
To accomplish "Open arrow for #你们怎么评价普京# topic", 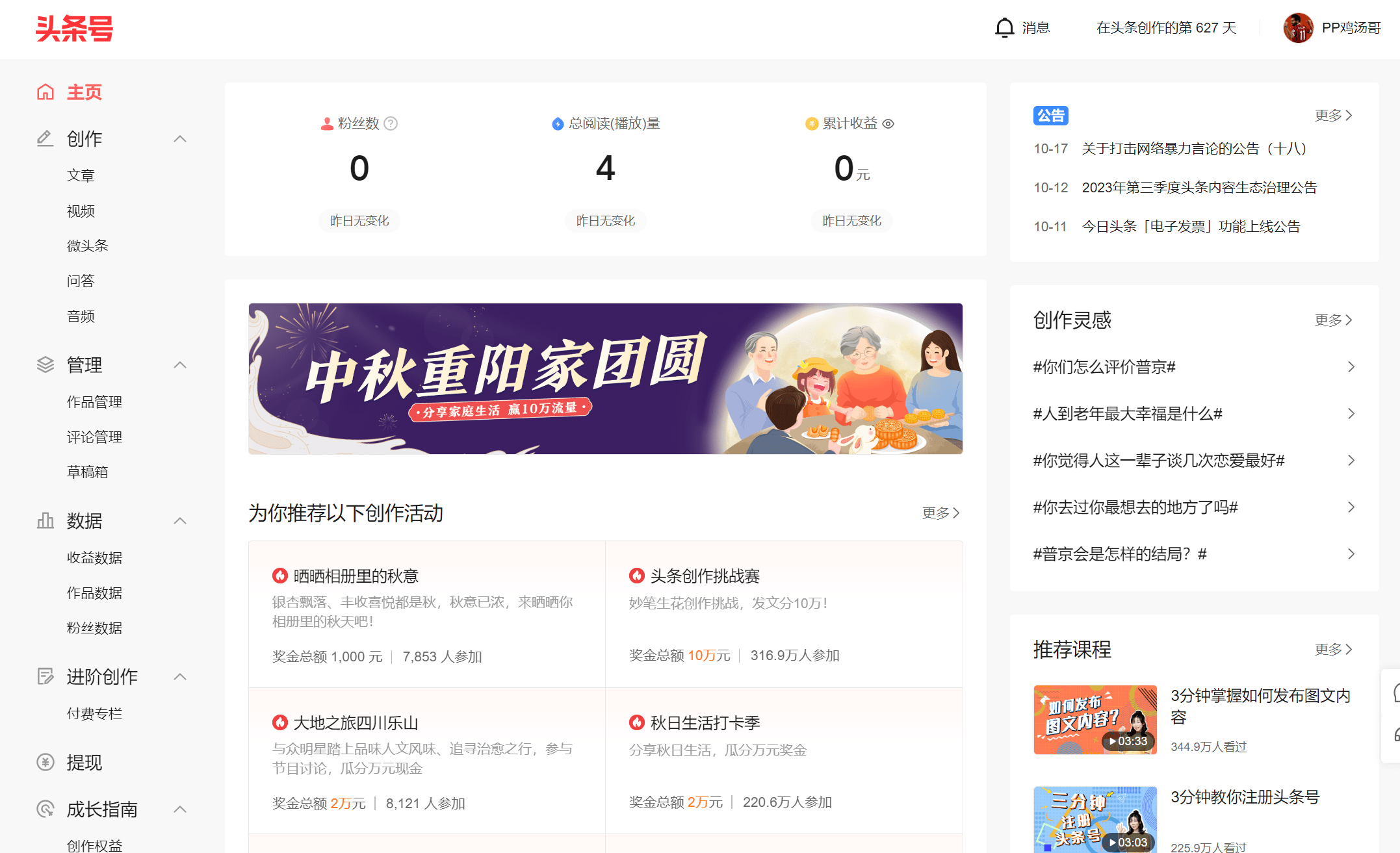I will point(1351,367).
